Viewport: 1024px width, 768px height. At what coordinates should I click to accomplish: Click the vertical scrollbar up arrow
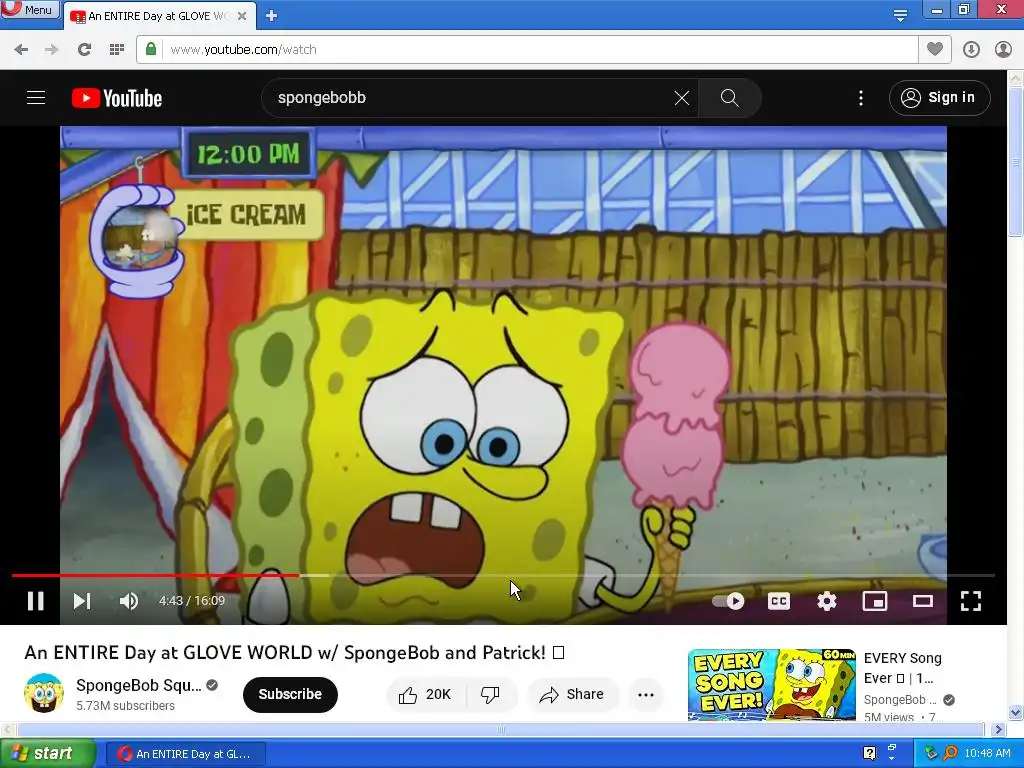point(1016,78)
